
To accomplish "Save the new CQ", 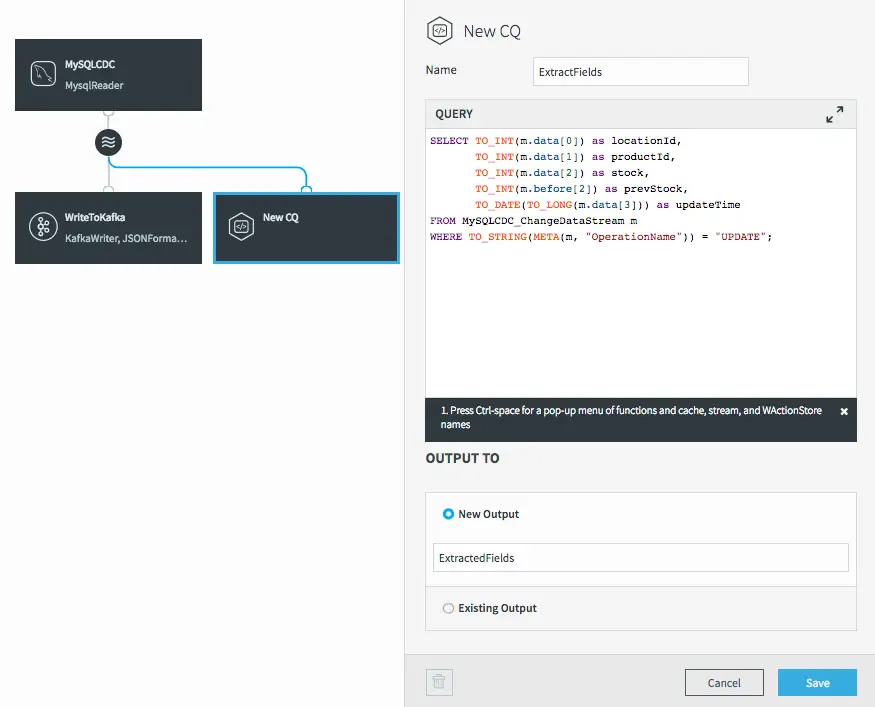I will click(817, 682).
